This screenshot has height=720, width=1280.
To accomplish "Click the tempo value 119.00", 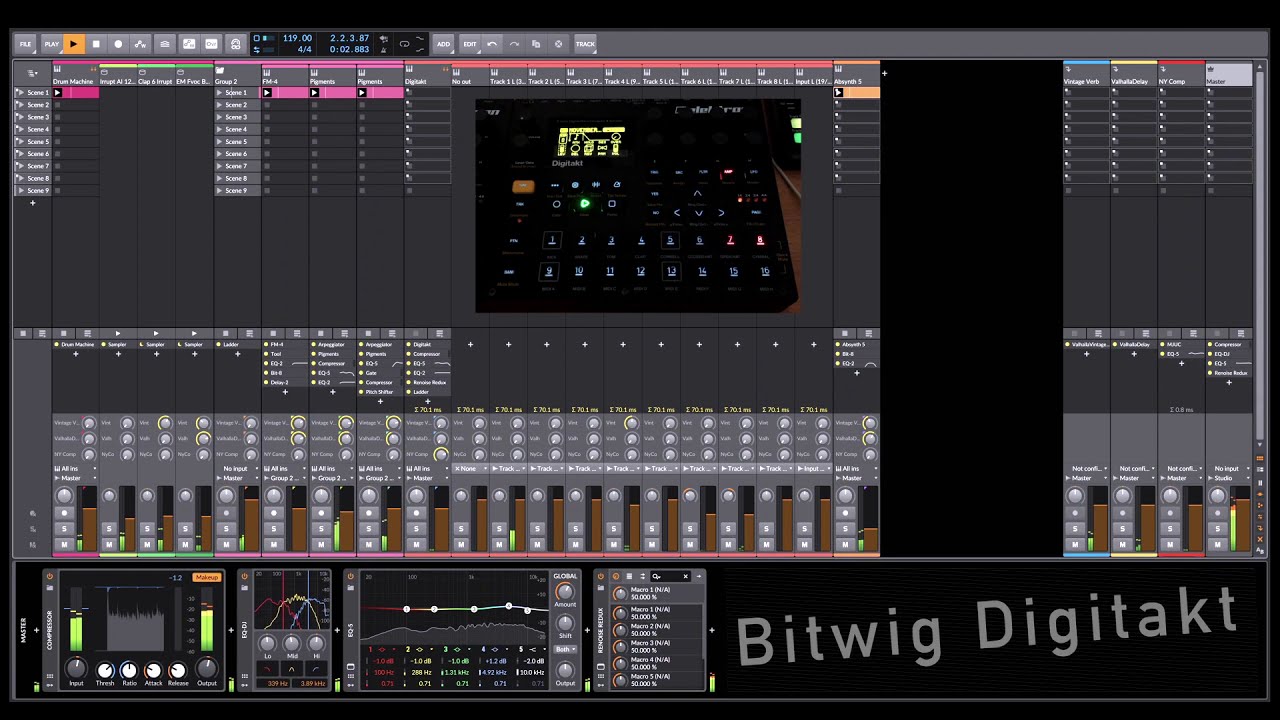I will 297,38.
